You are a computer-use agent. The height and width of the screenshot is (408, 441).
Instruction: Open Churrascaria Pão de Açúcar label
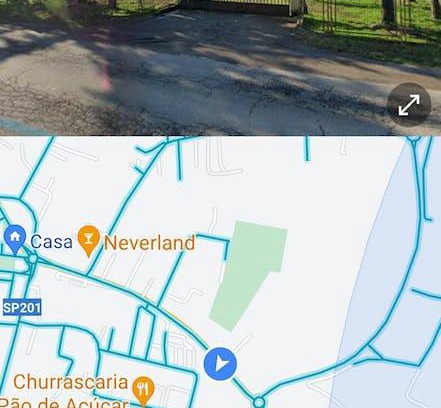pos(70,390)
